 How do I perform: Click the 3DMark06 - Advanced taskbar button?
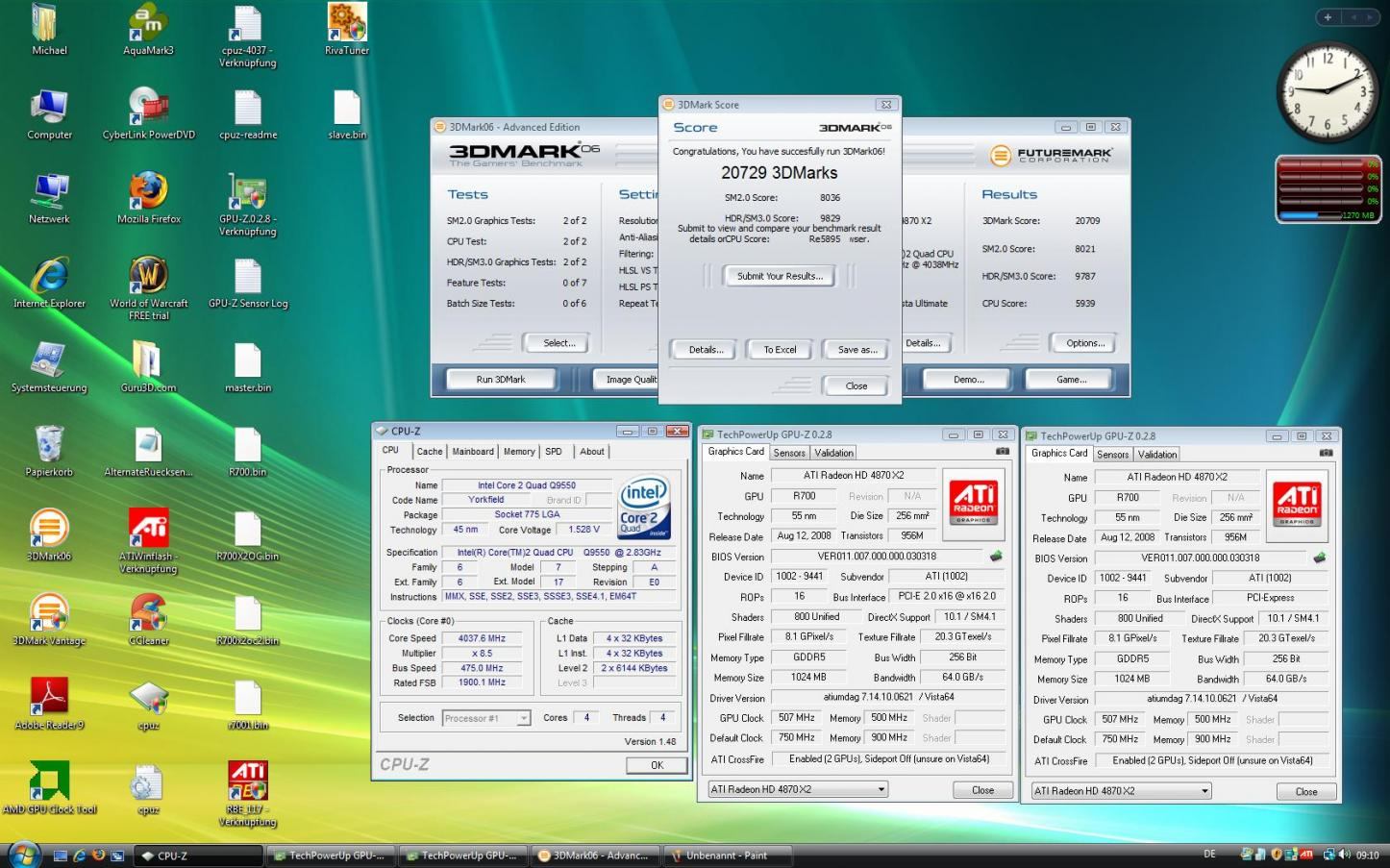pyautogui.click(x=595, y=856)
